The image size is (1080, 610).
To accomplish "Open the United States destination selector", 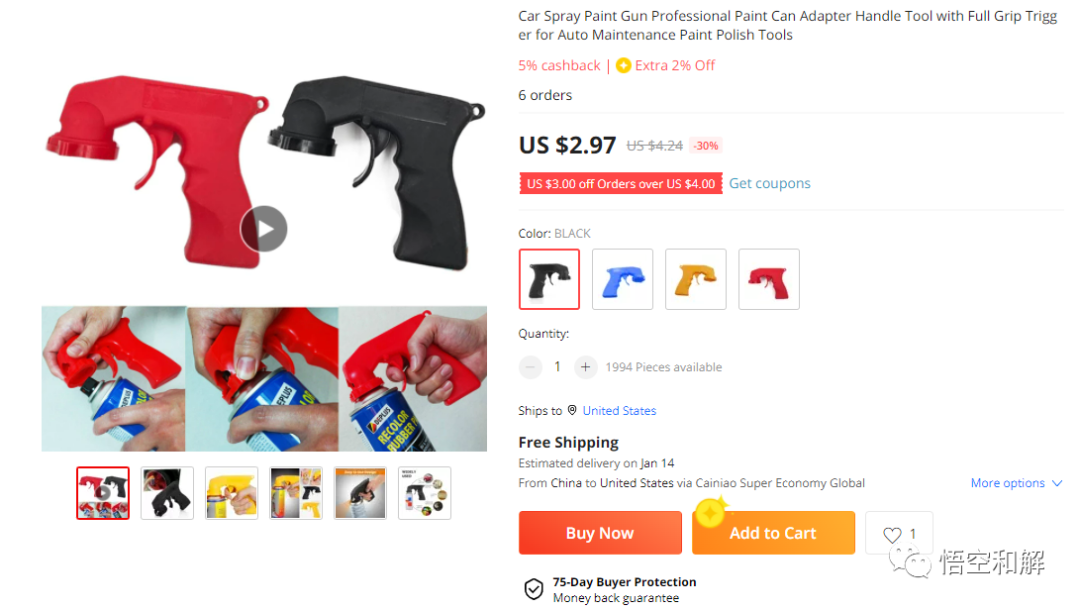I will [619, 410].
